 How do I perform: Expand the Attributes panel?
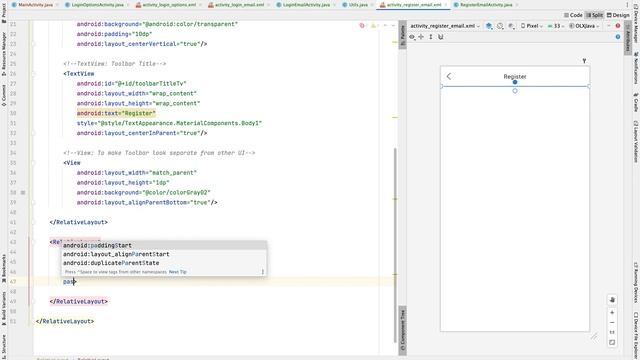pyautogui.click(x=628, y=37)
